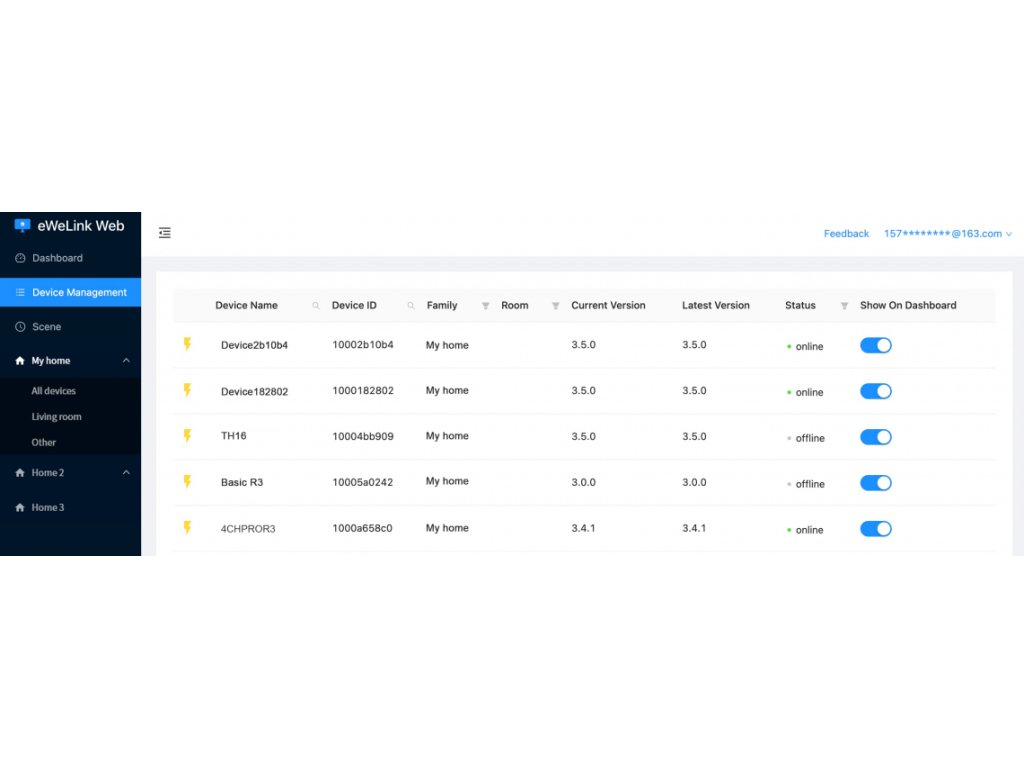
Task: Select the Device Management menu item
Action: (71, 293)
